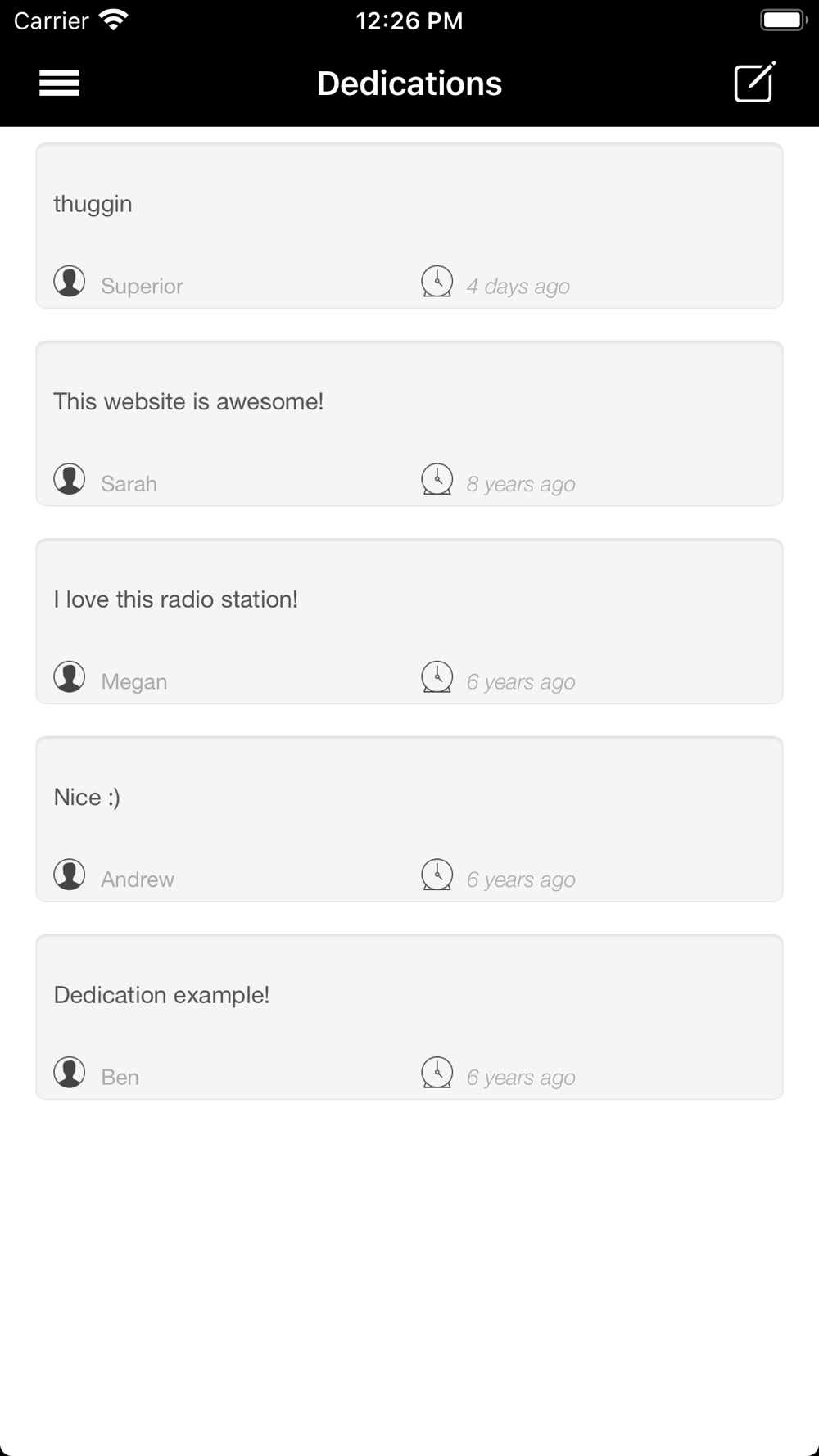Screen dimensions: 819x1456
Task: Open "I love this radio station!" message
Action: (x=175, y=599)
